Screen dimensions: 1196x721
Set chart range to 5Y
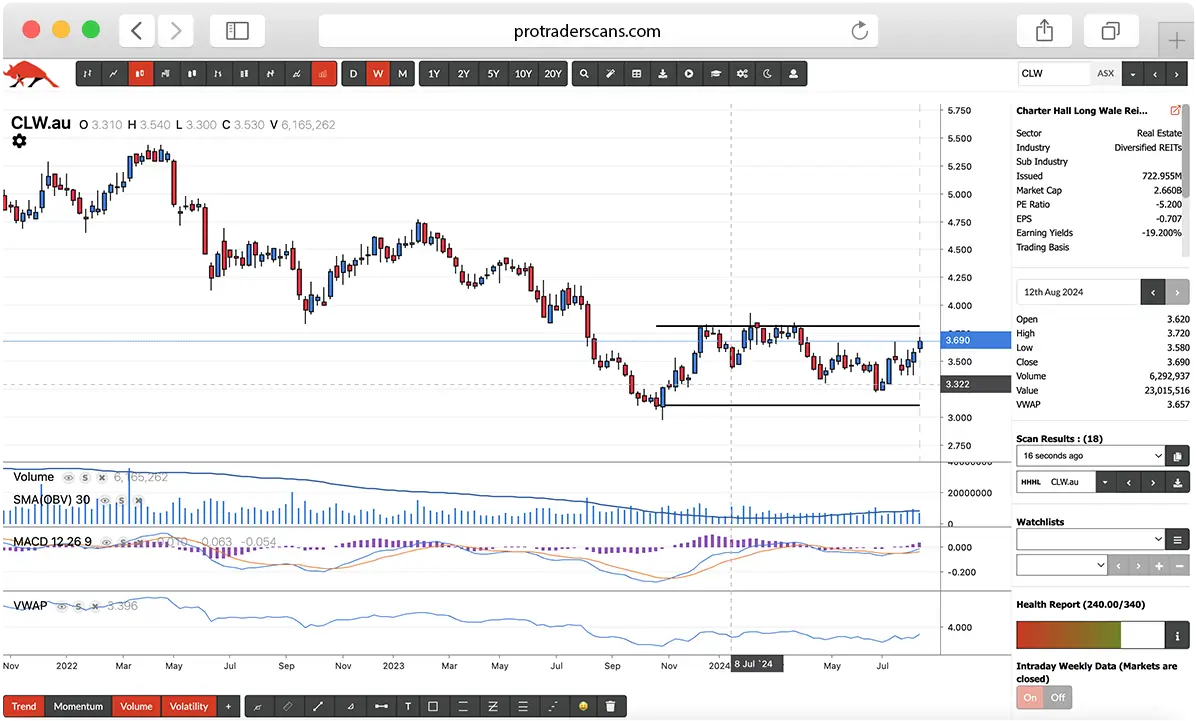point(494,74)
